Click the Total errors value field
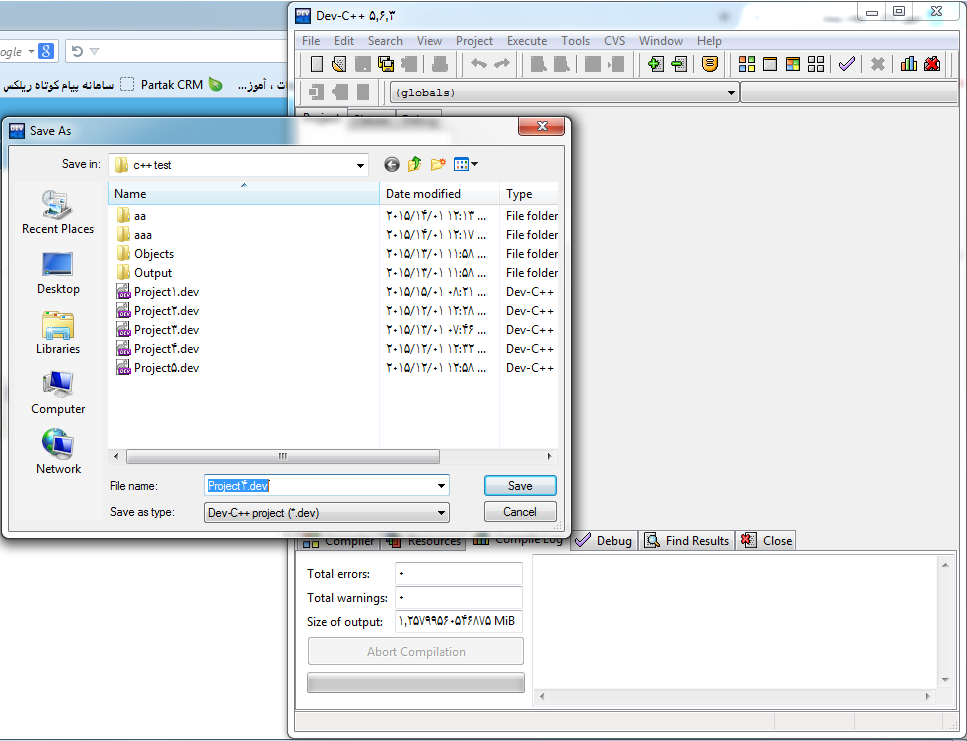 (x=458, y=573)
